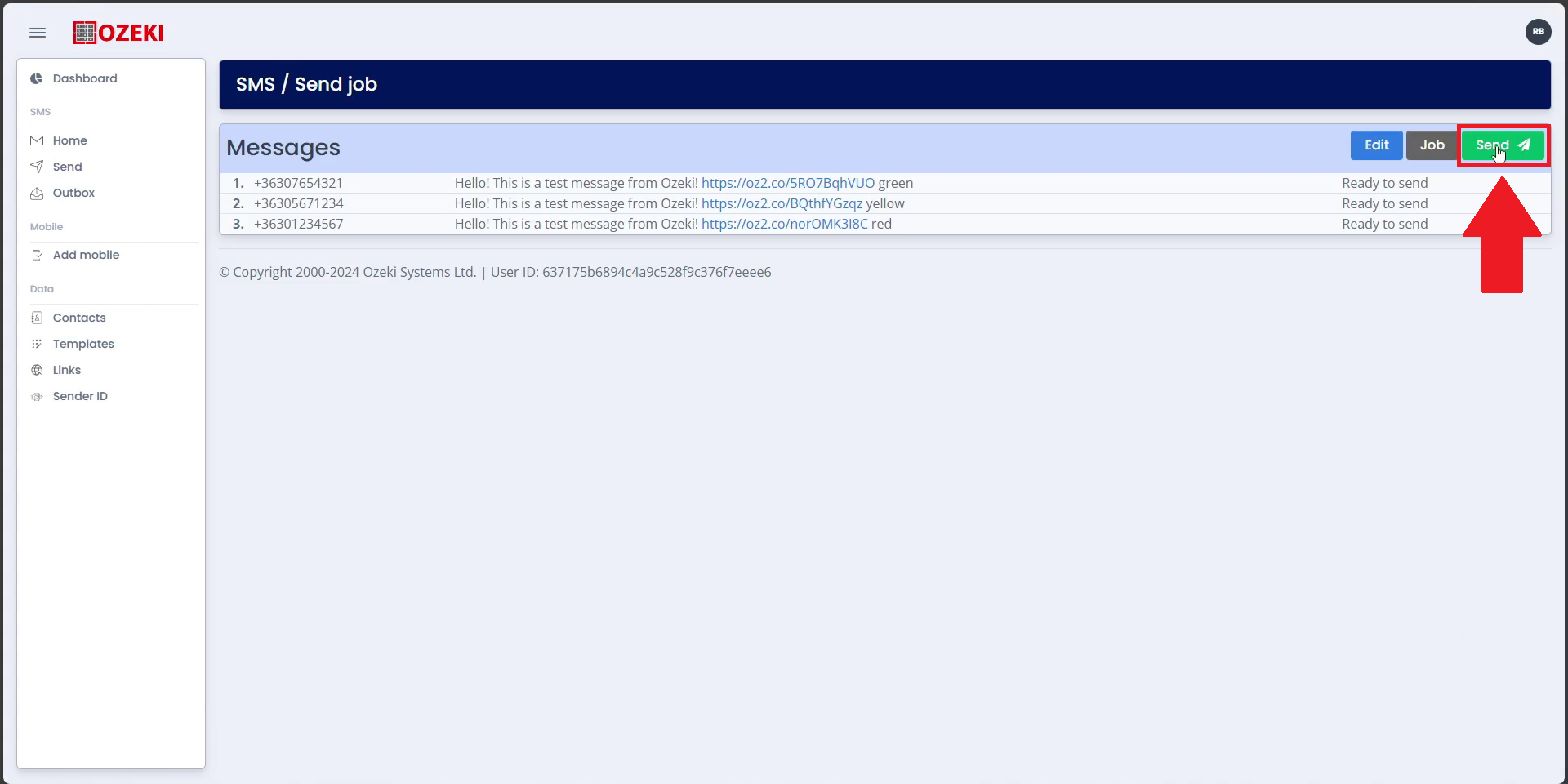Click the blue Edit button

tap(1376, 145)
